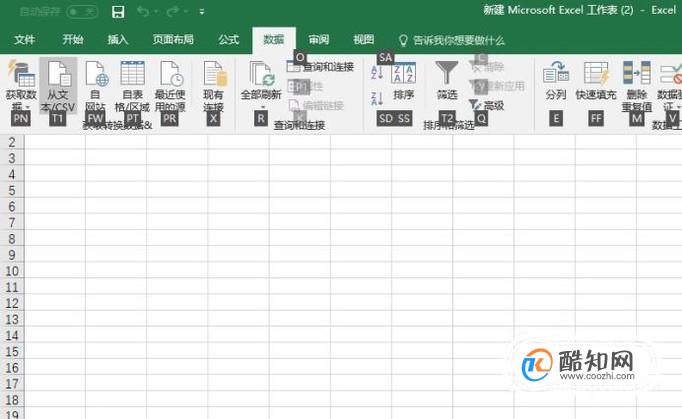Sort ascending A to Z
Image resolution: width=682 pixels, height=419 pixels.
[377, 72]
